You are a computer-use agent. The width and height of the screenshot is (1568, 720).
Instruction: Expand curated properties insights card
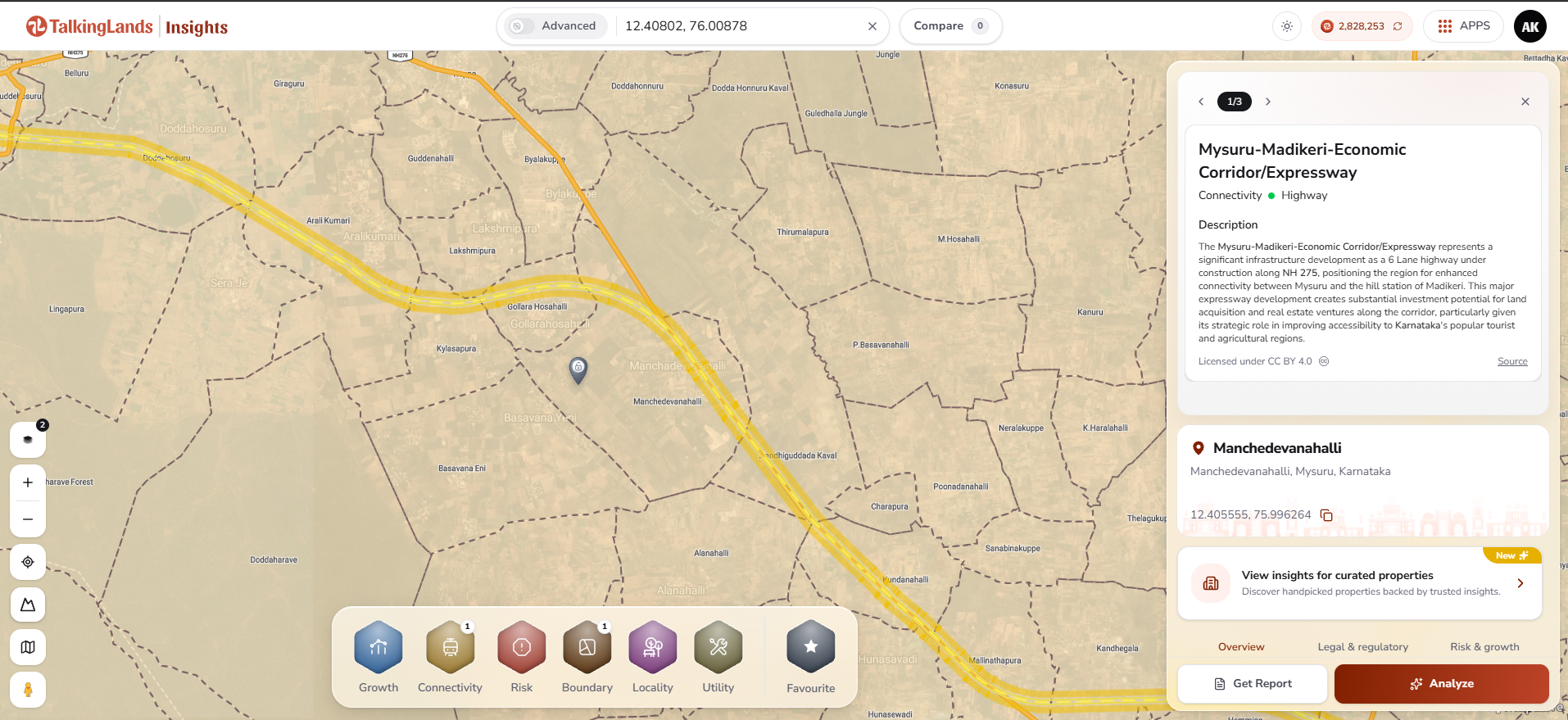[1360, 583]
